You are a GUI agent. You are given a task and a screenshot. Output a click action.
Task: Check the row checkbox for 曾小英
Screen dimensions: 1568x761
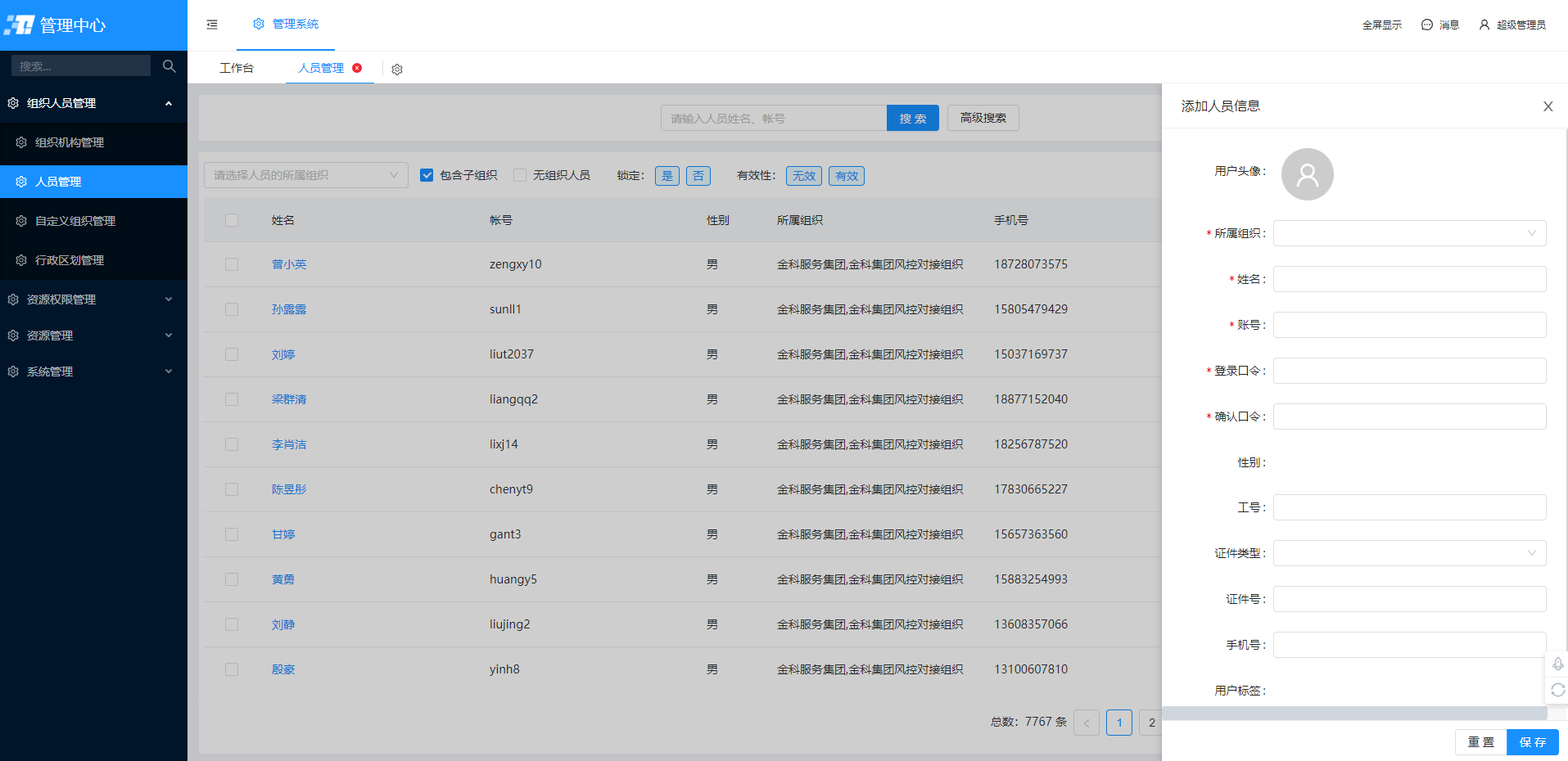click(232, 264)
